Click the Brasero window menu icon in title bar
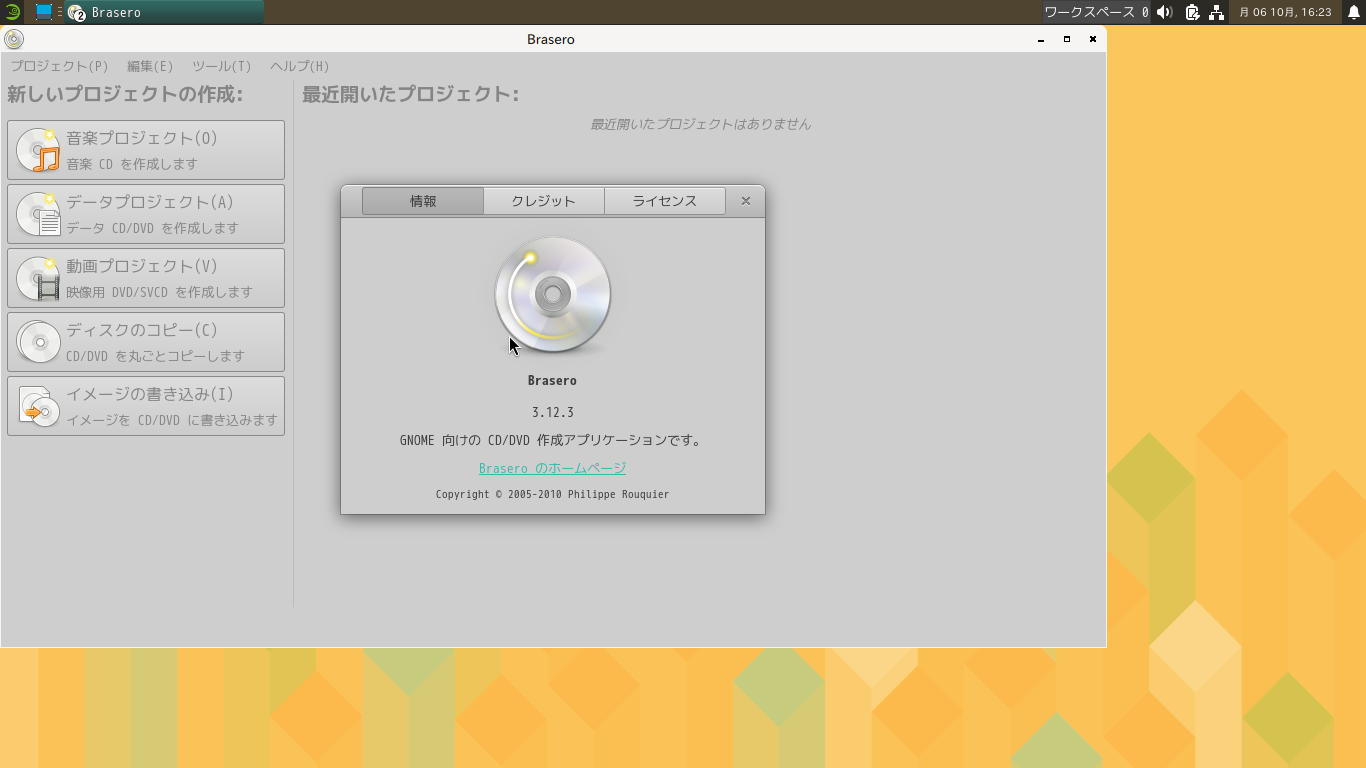 click(14, 39)
